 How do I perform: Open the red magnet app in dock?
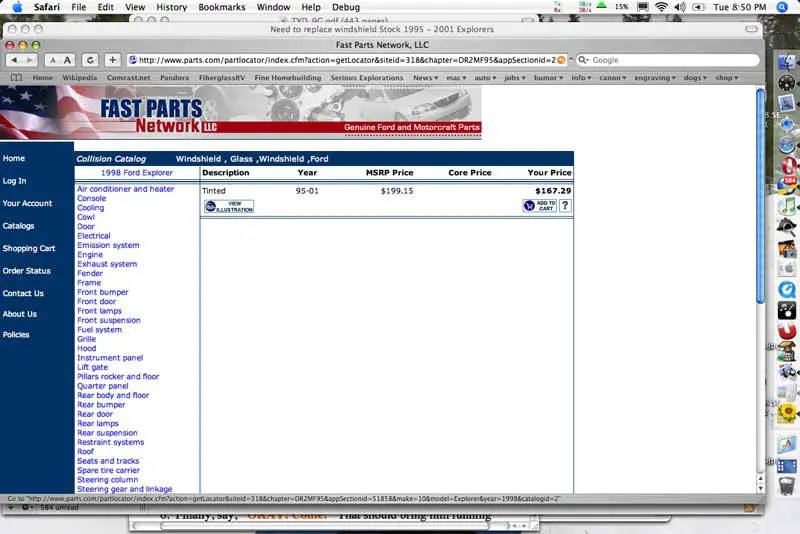(x=787, y=330)
